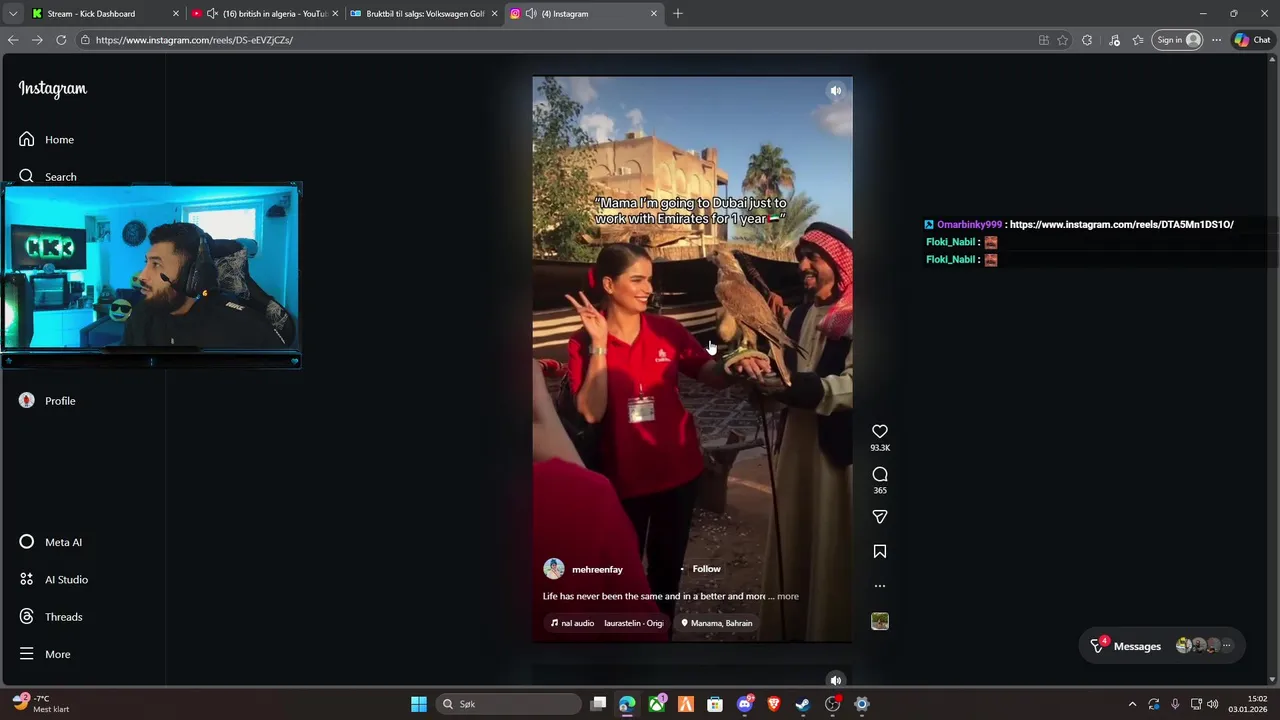Follow the mehreenfay account
Image resolution: width=1280 pixels, height=720 pixels.
point(706,569)
